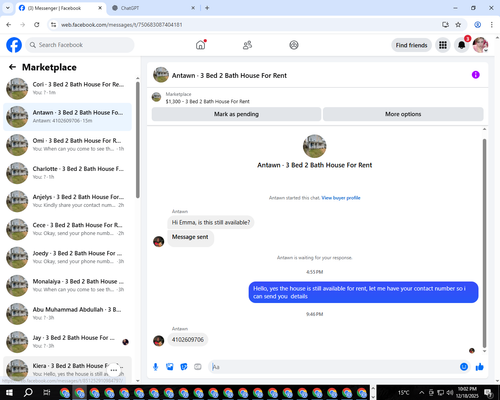The image size is (500, 400).
Task: Click the attach photo icon
Action: pos(170,367)
